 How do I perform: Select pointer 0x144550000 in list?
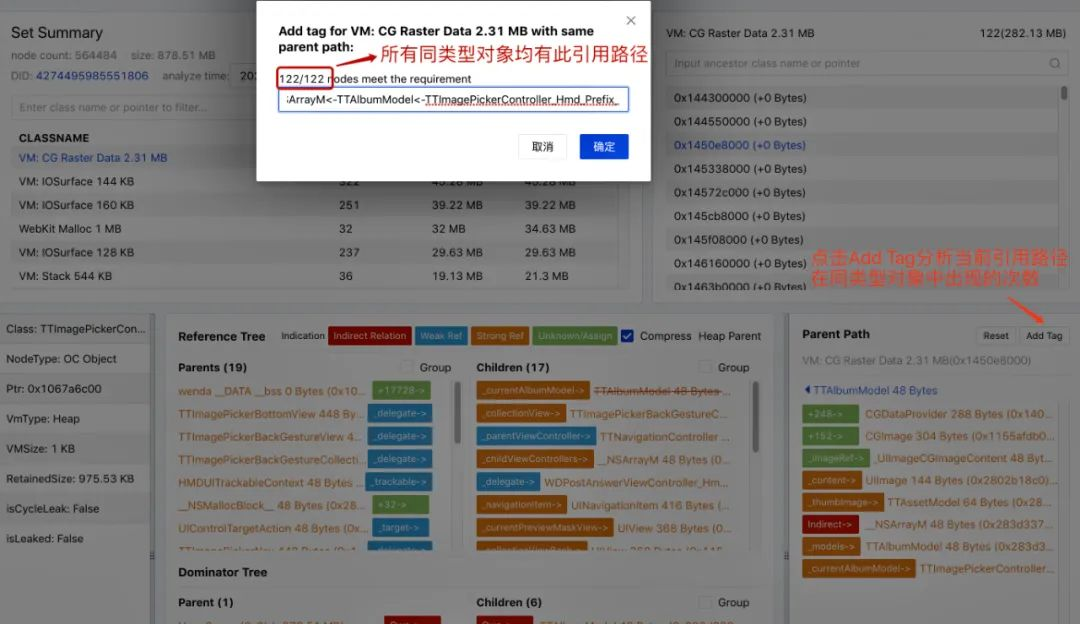(x=861, y=121)
